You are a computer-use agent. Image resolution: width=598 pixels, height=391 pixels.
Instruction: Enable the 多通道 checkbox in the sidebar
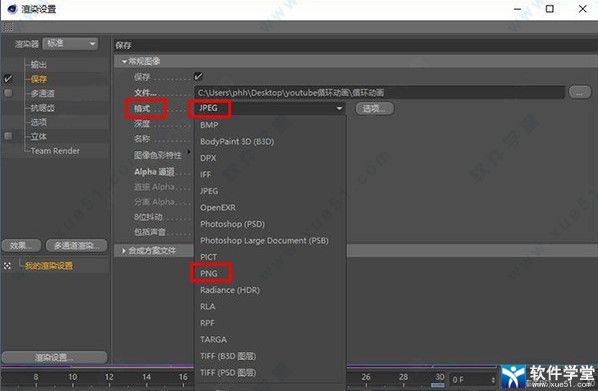8,93
